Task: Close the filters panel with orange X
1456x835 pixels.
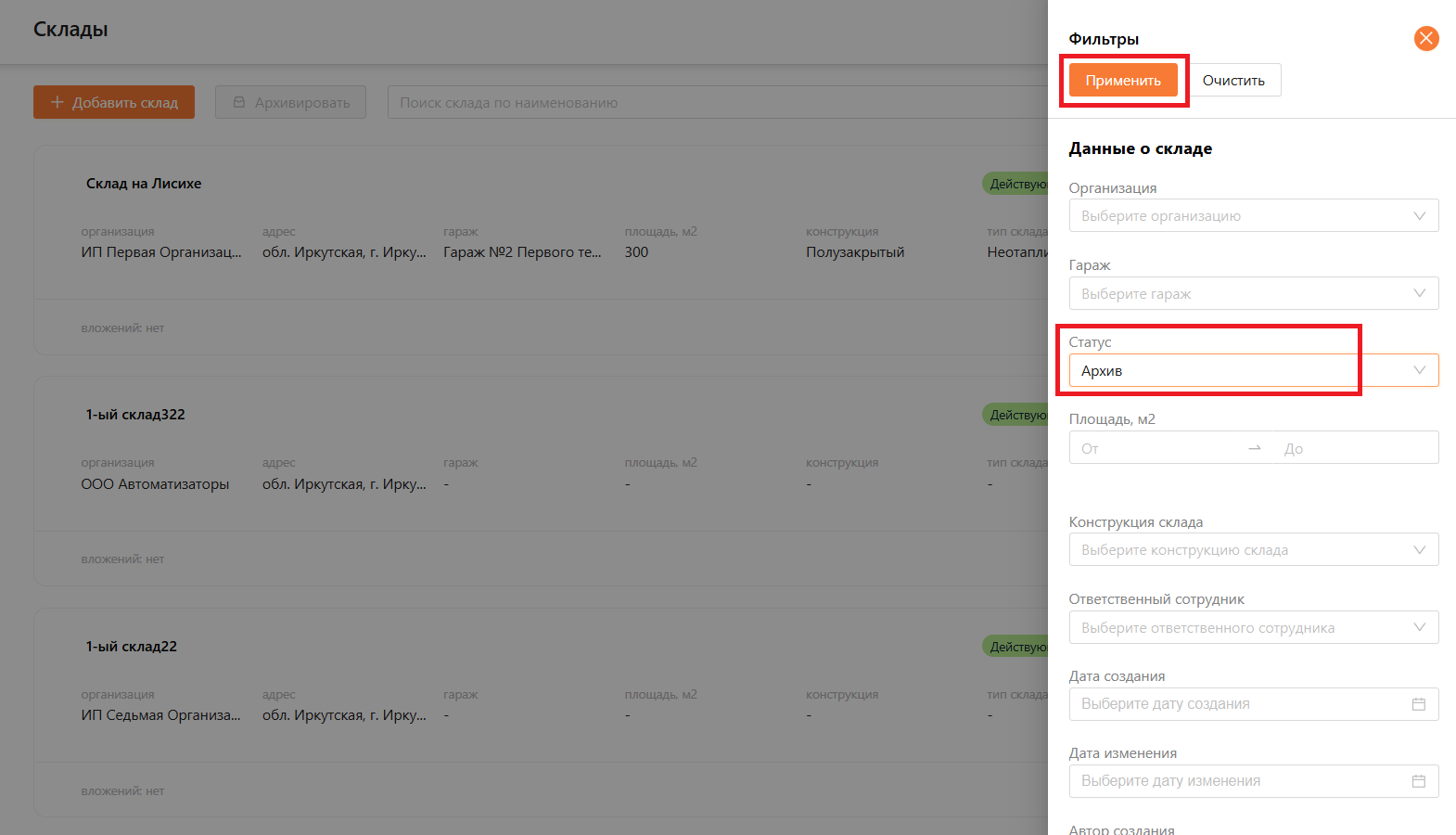Action: [1425, 38]
